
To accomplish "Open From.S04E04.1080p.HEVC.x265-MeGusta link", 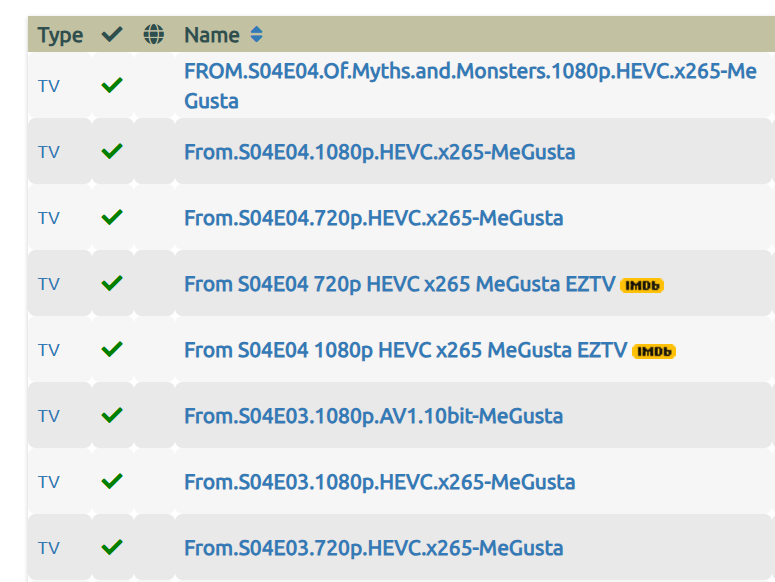I will click(x=380, y=152).
